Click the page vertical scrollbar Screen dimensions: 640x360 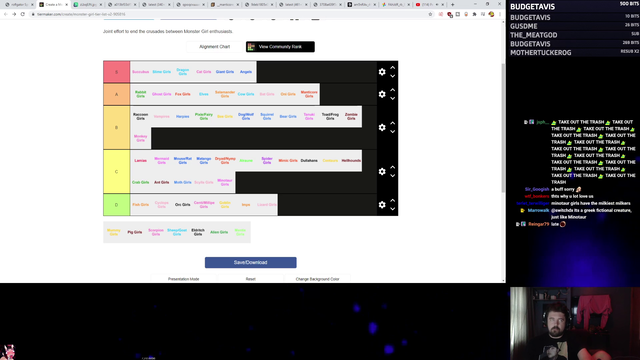[503, 127]
